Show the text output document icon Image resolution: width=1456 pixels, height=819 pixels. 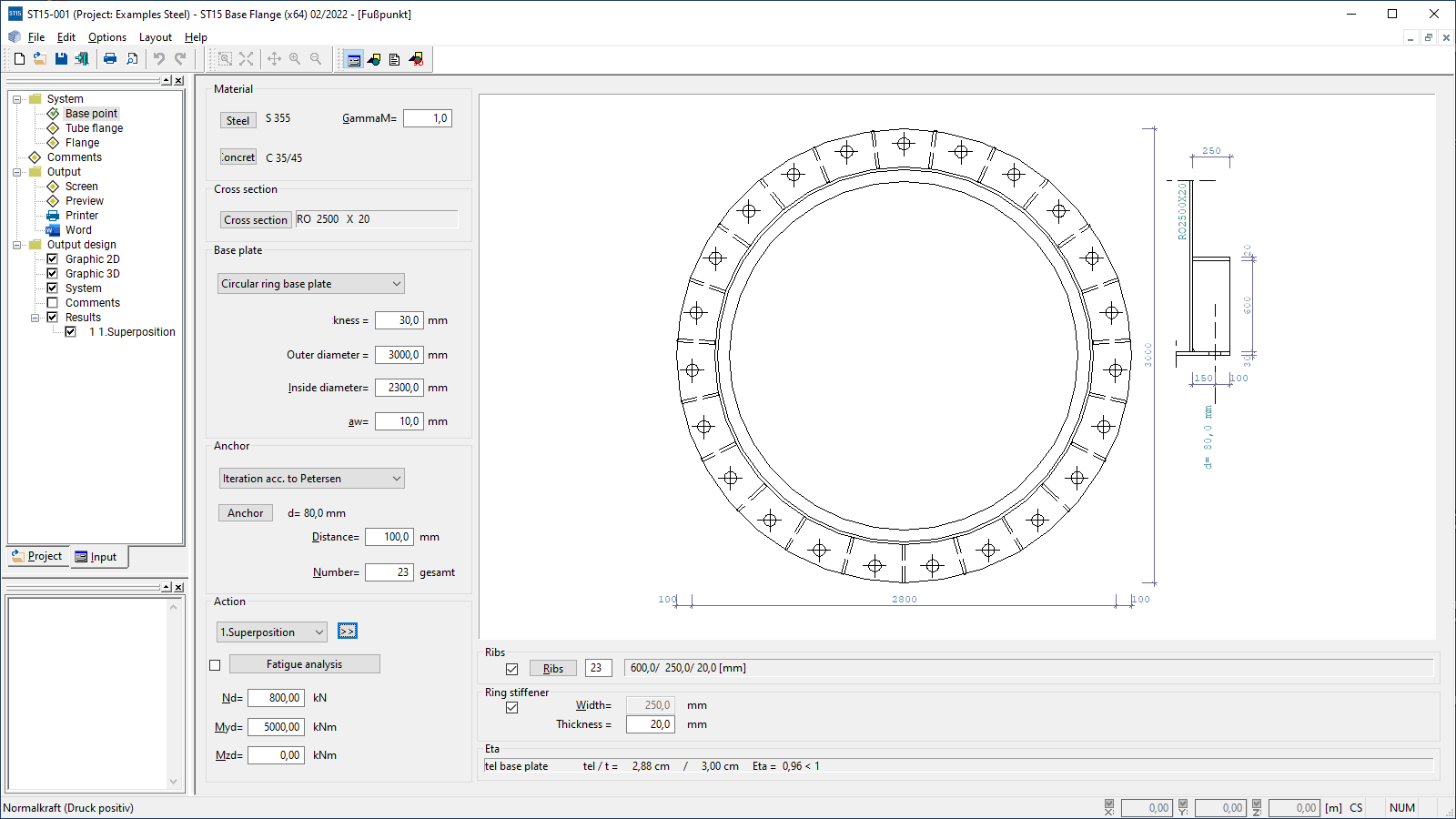(394, 60)
